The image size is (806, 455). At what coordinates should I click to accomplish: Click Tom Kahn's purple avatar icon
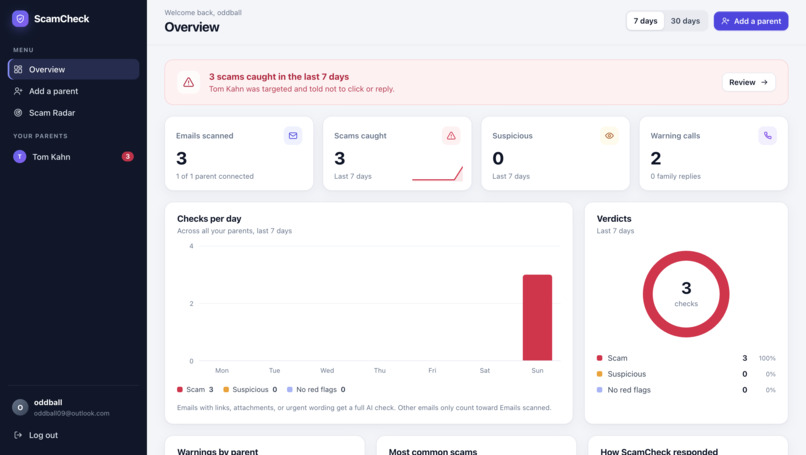[20, 157]
